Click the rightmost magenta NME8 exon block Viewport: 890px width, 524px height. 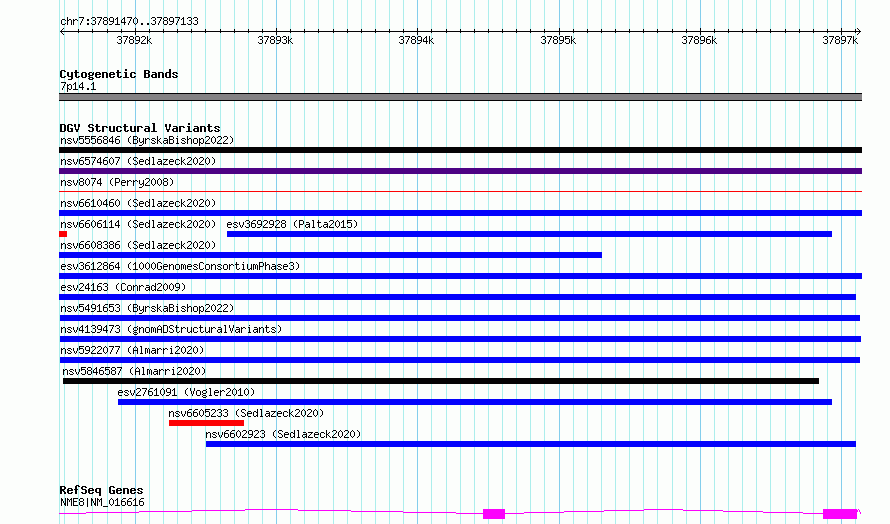pos(840,514)
